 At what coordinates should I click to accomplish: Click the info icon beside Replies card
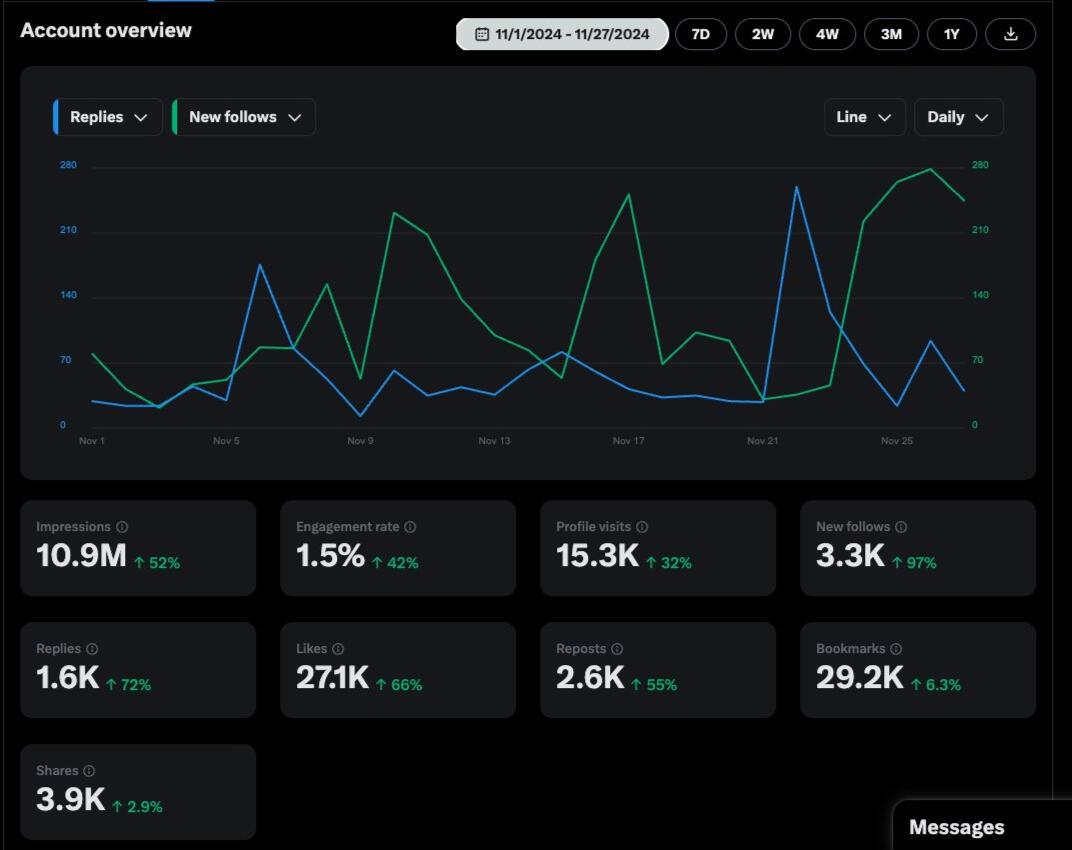click(92, 649)
